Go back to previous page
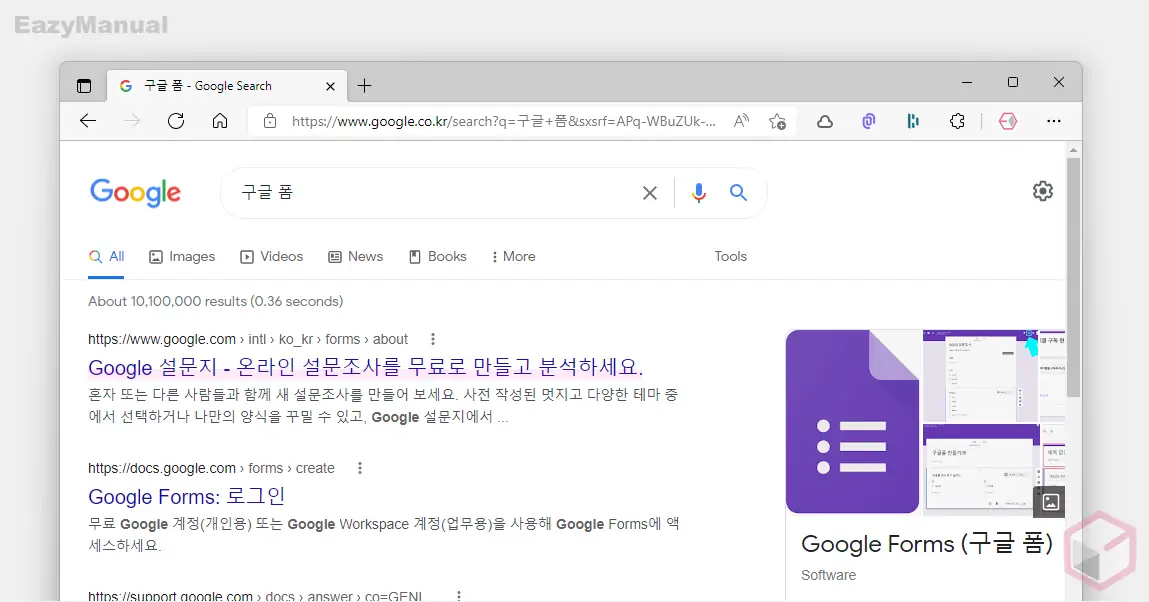 click(88, 121)
